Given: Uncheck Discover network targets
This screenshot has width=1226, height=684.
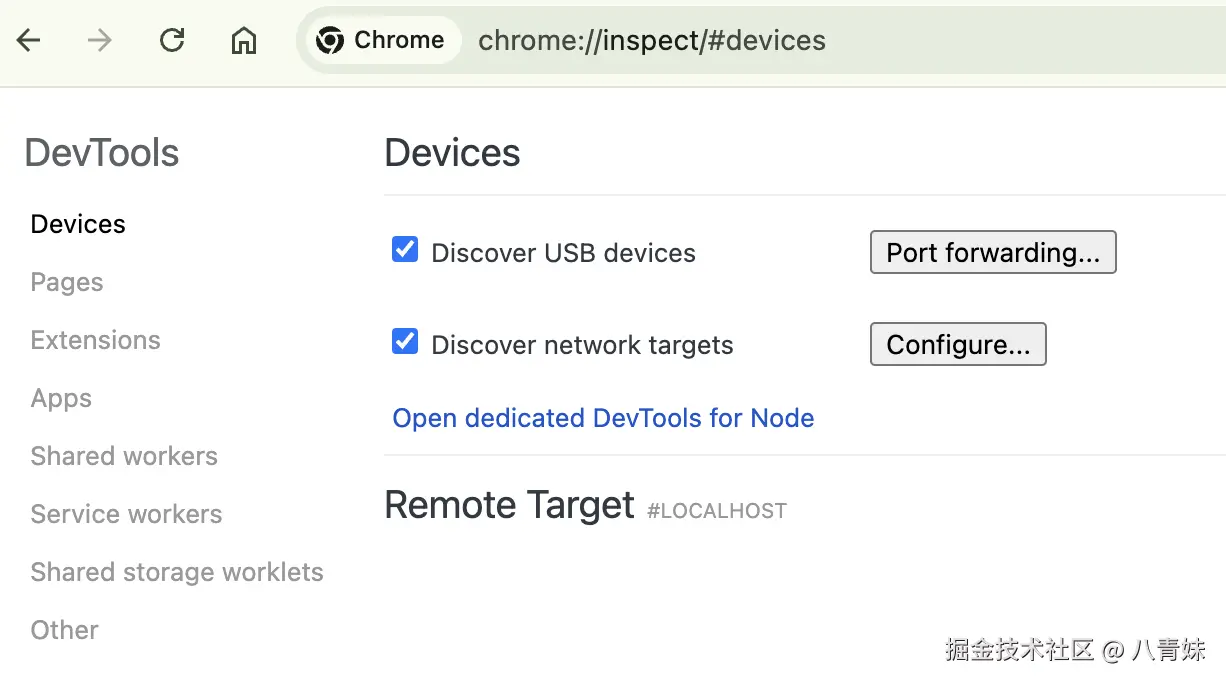Looking at the screenshot, I should [x=405, y=342].
